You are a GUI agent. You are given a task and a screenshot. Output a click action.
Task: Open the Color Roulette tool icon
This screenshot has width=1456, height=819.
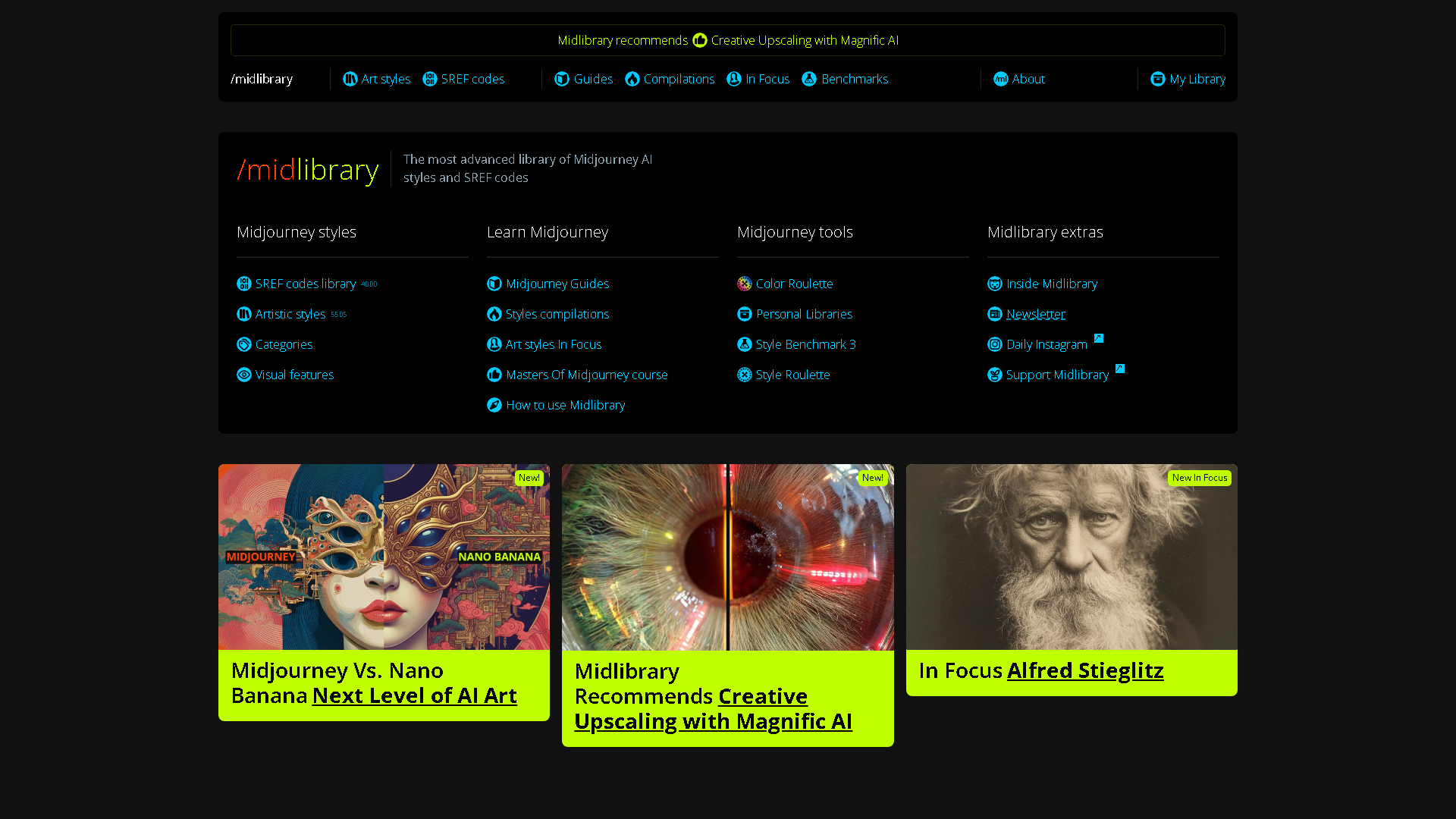click(x=745, y=284)
